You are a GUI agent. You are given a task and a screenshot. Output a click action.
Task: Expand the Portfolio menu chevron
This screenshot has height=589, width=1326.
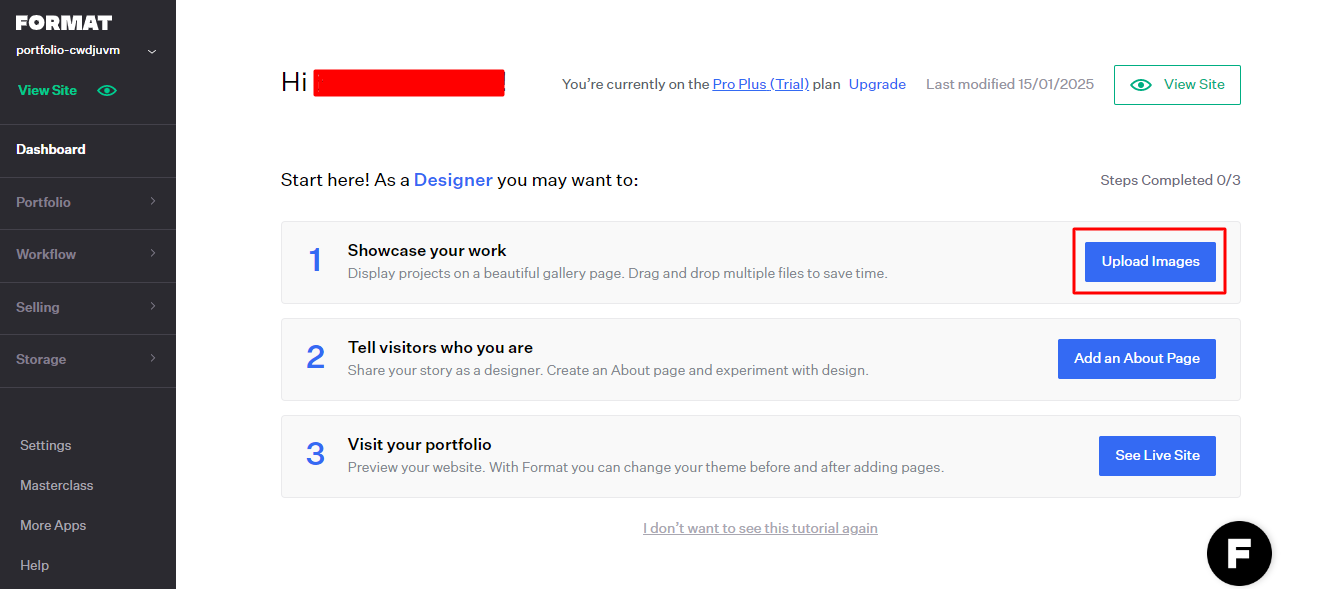(x=153, y=201)
